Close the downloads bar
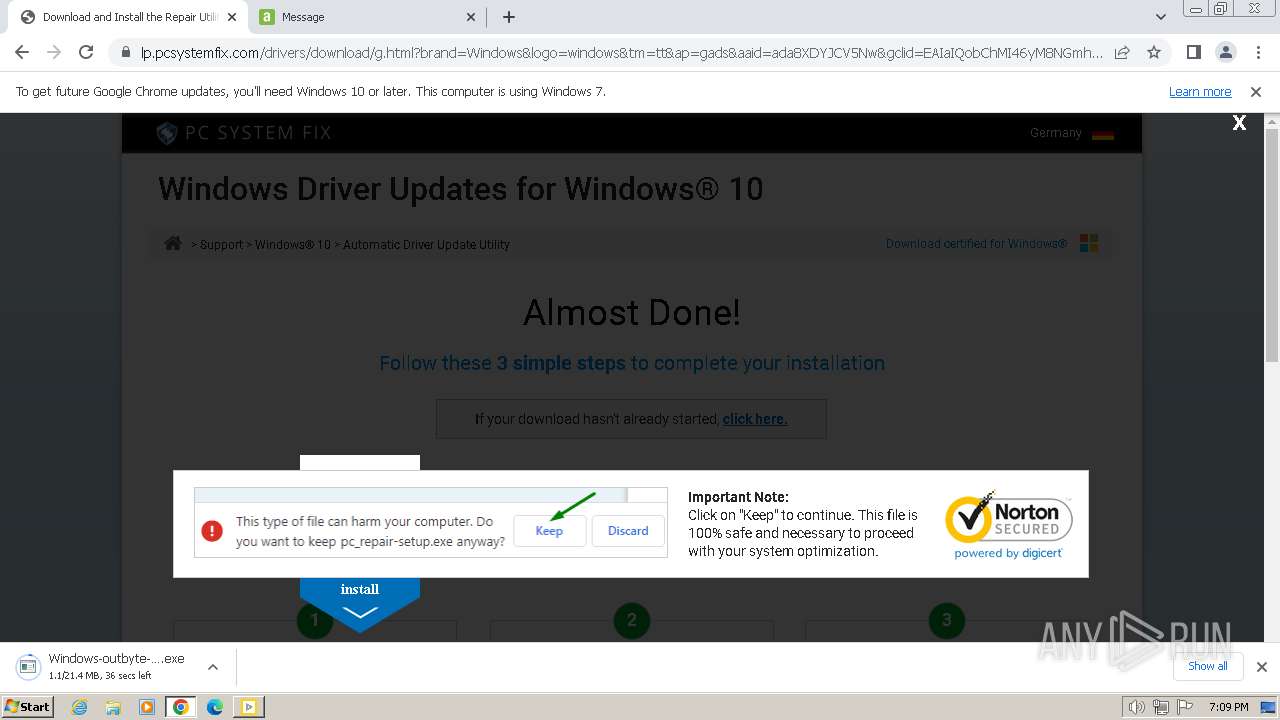This screenshot has height=720, width=1280. click(x=1262, y=667)
